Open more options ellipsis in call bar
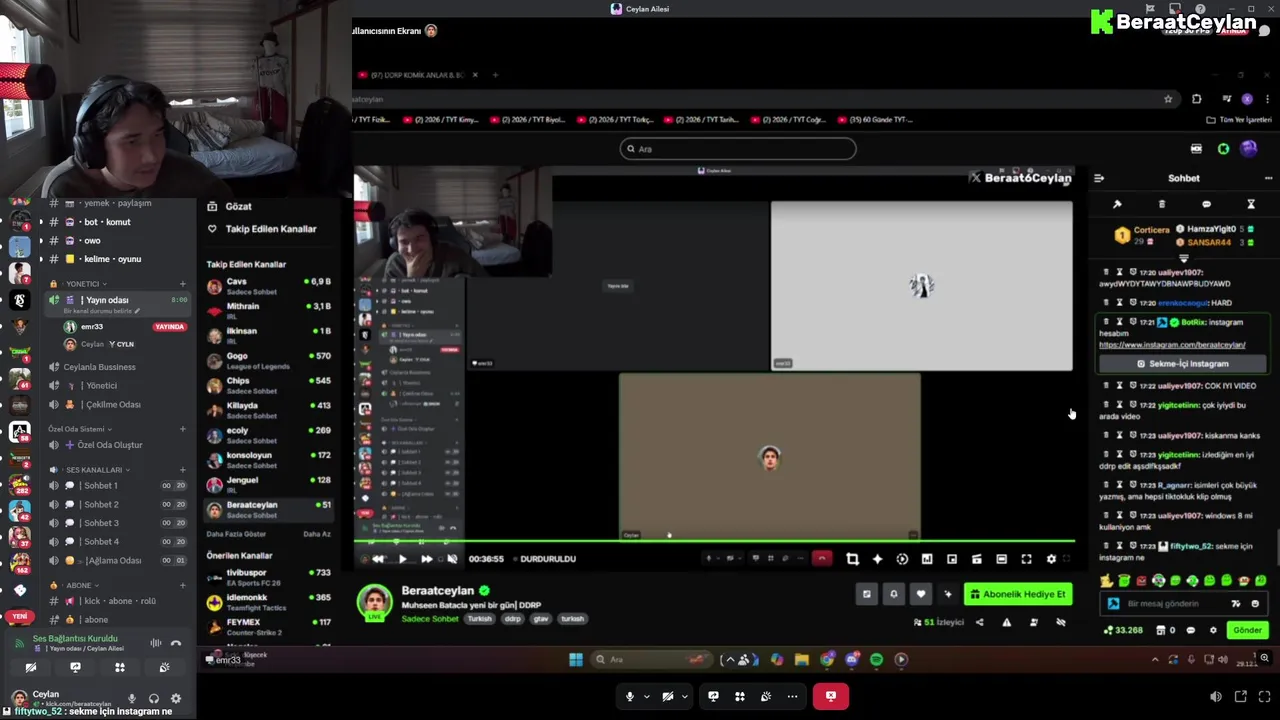 coord(792,696)
